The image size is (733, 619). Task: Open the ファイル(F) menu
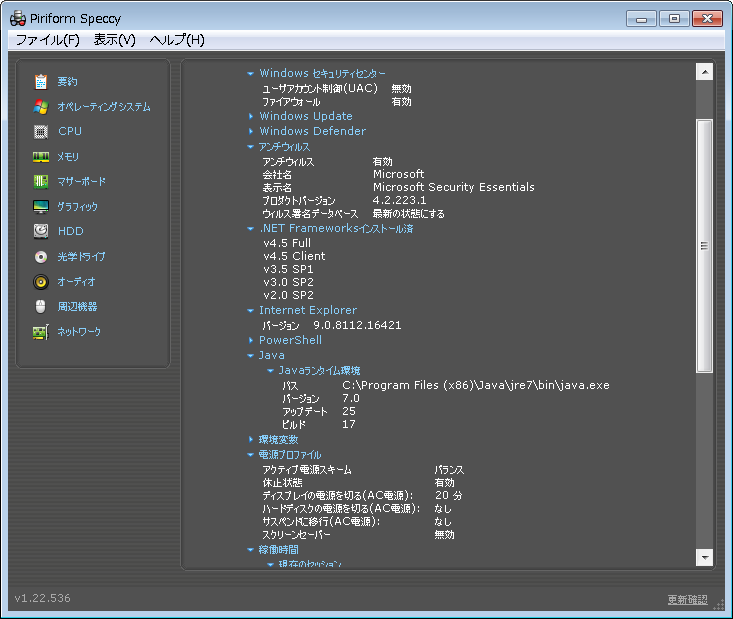click(48, 40)
